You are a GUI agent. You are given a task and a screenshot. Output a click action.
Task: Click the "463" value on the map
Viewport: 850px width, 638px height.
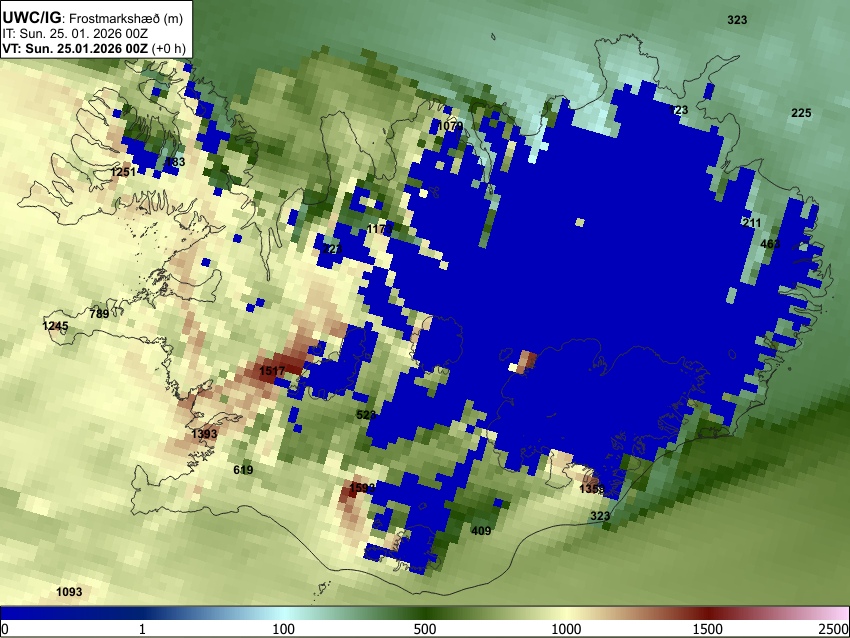click(770, 244)
